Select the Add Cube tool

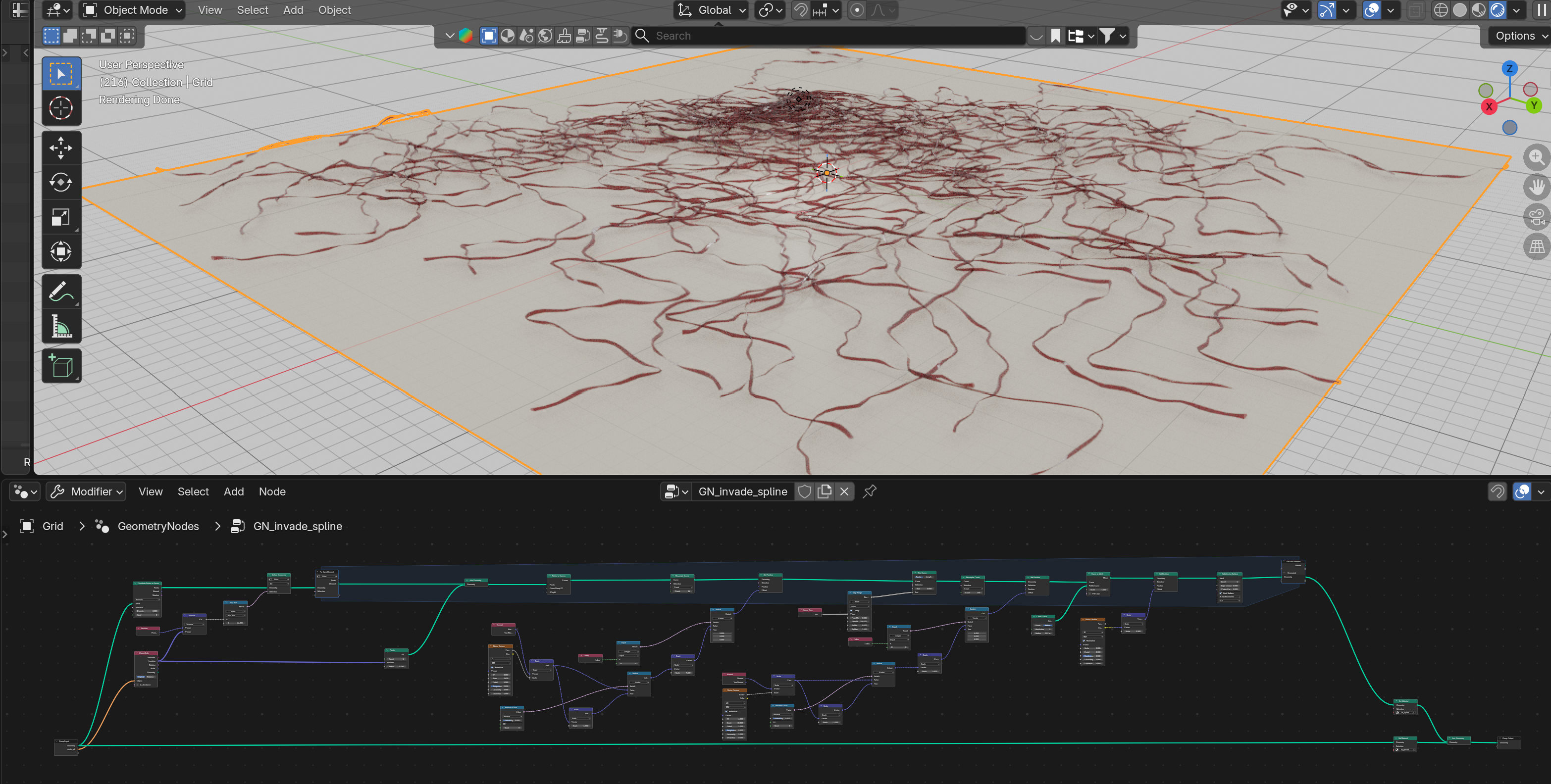[61, 366]
